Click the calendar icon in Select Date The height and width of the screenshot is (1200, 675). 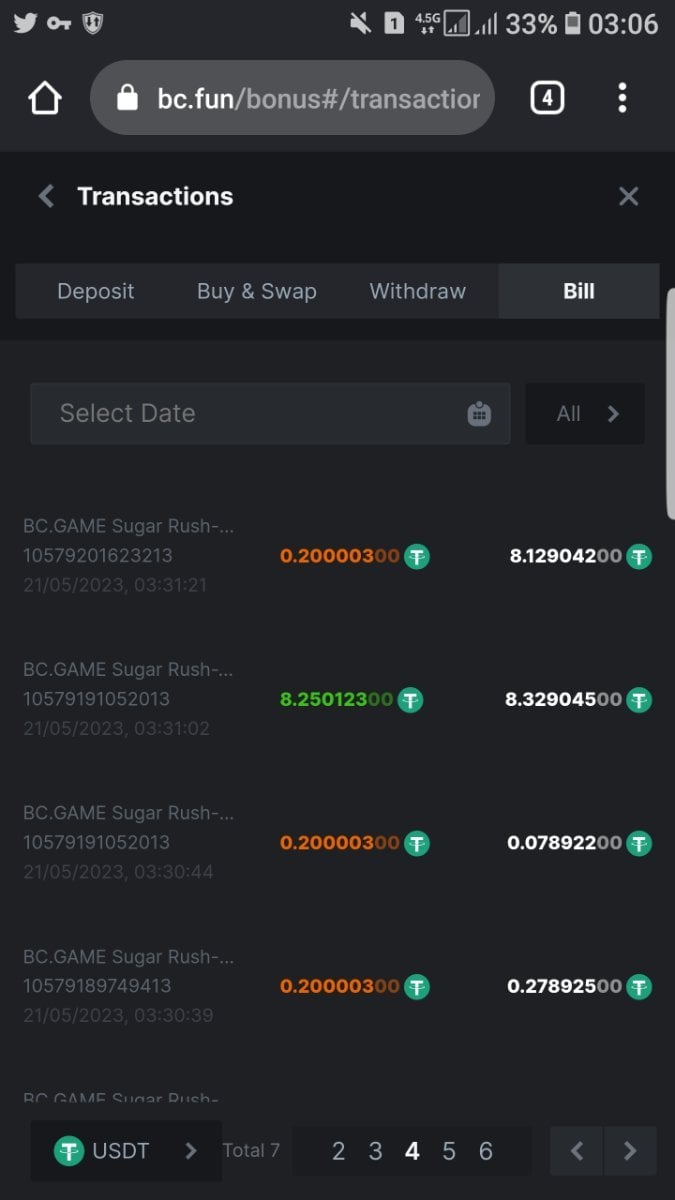click(479, 413)
